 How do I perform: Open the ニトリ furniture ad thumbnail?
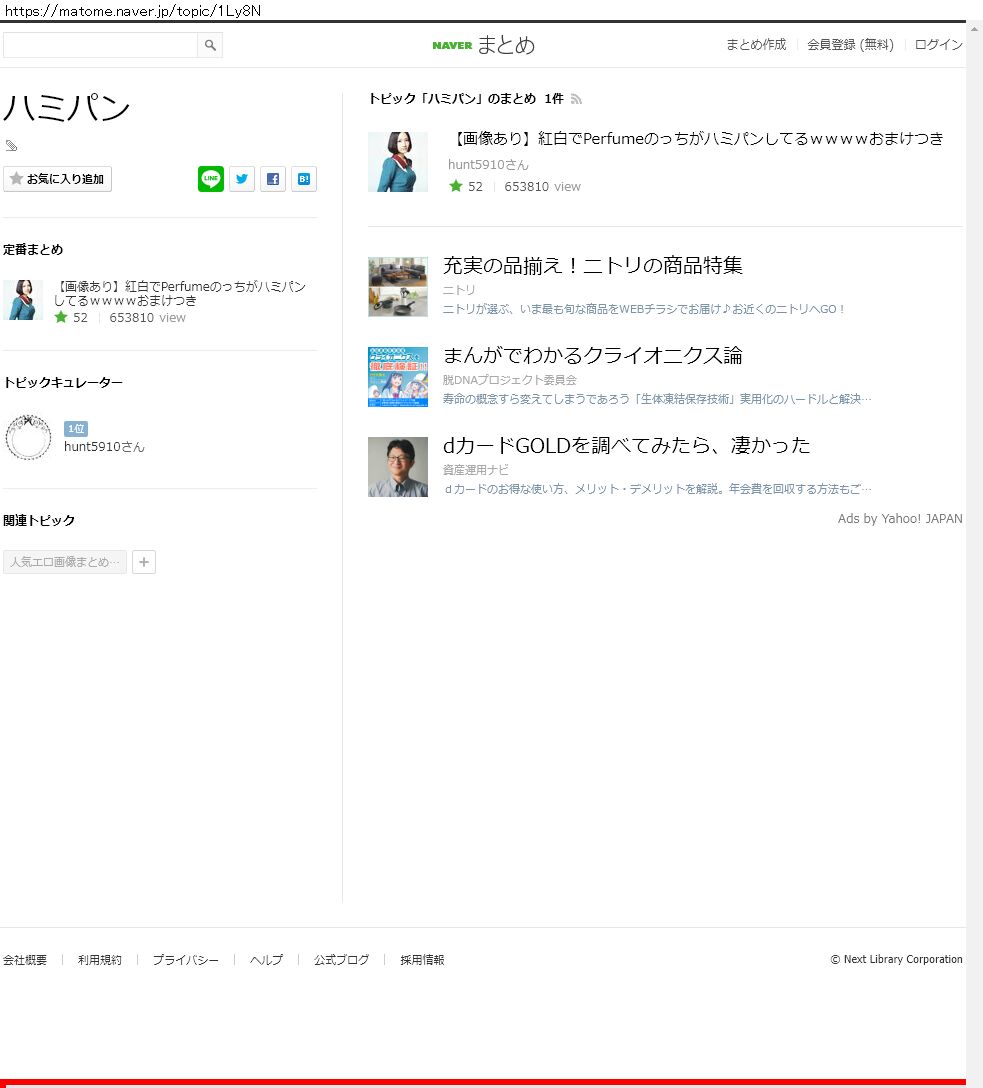[398, 287]
